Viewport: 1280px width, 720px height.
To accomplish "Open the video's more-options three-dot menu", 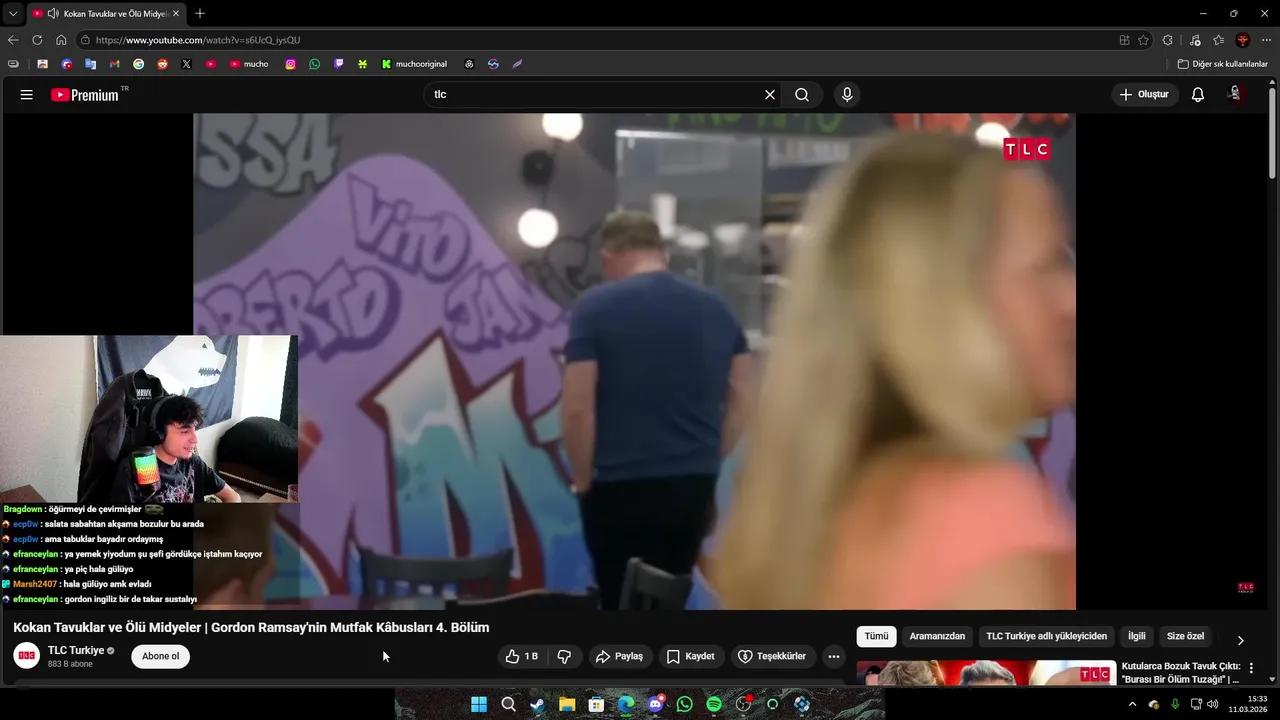I will coord(833,656).
